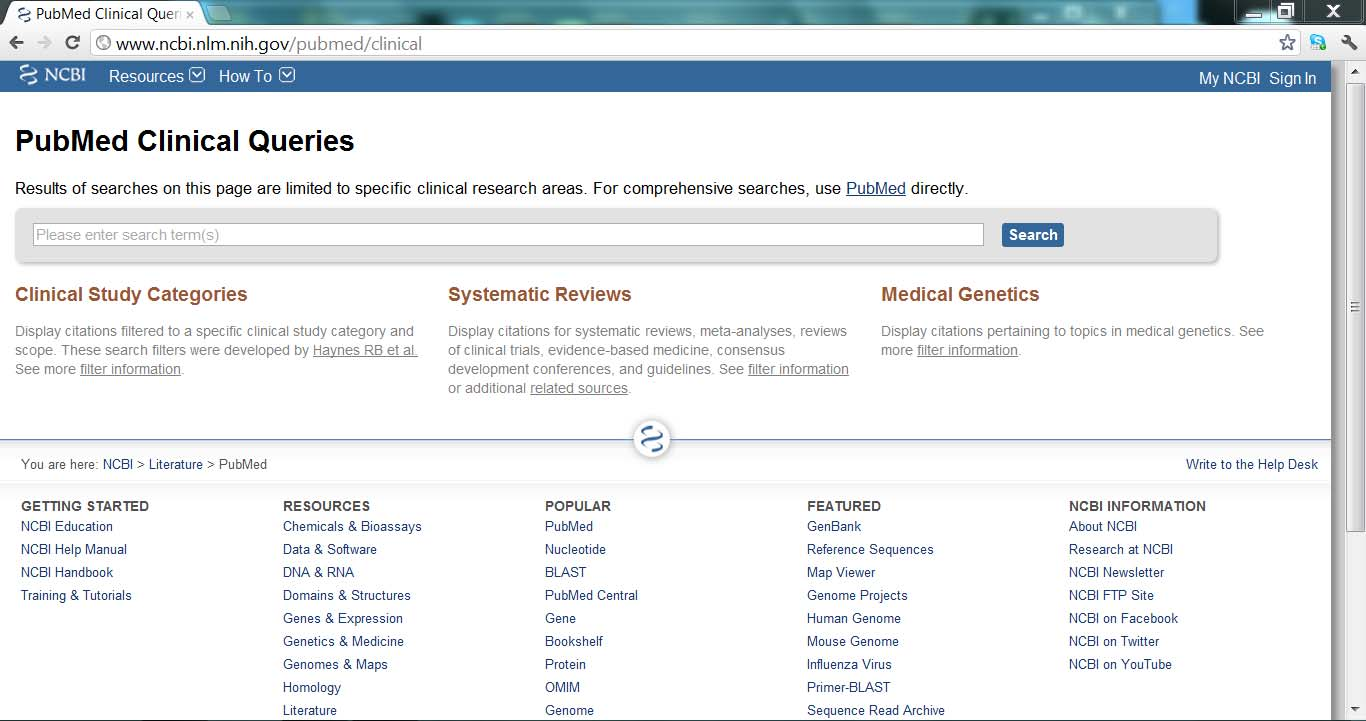
Task: Open About NCBI link
Action: [x=1103, y=526]
